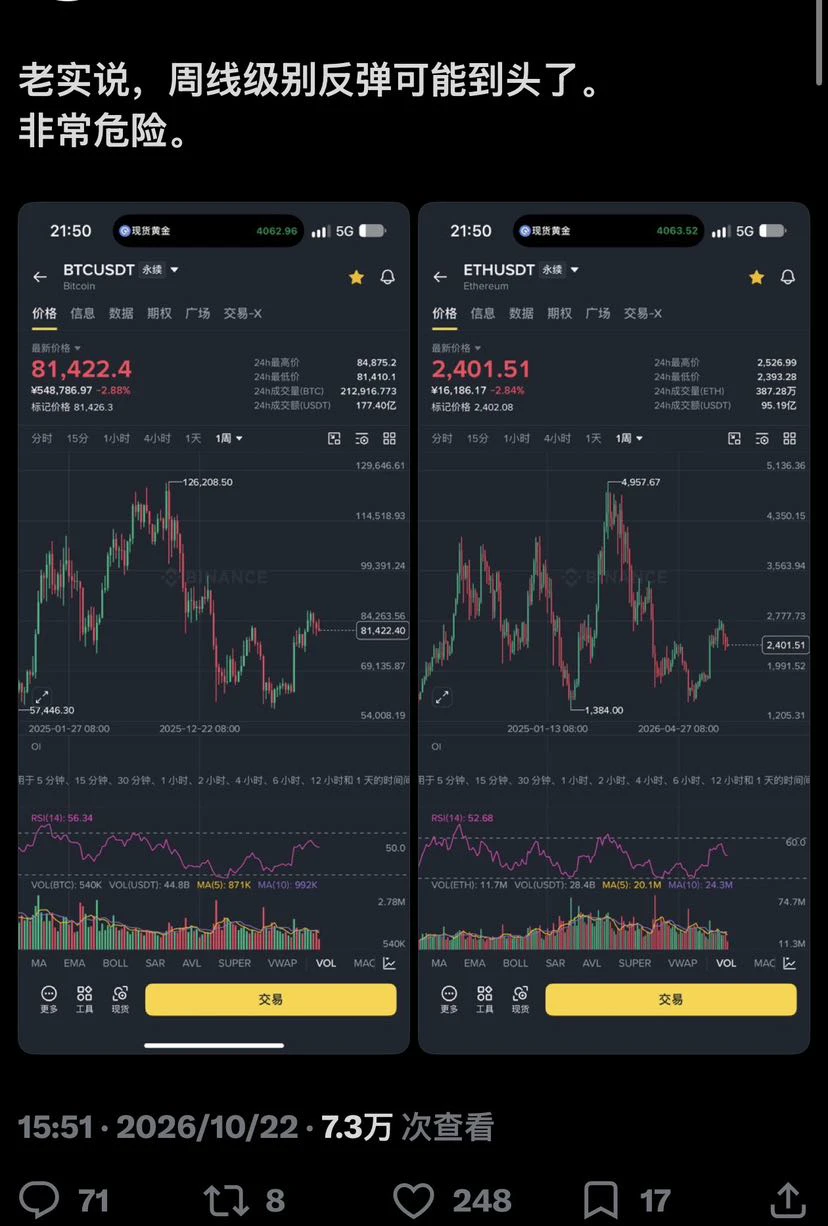Go back using the arrow beside BTCUSDT

point(40,277)
